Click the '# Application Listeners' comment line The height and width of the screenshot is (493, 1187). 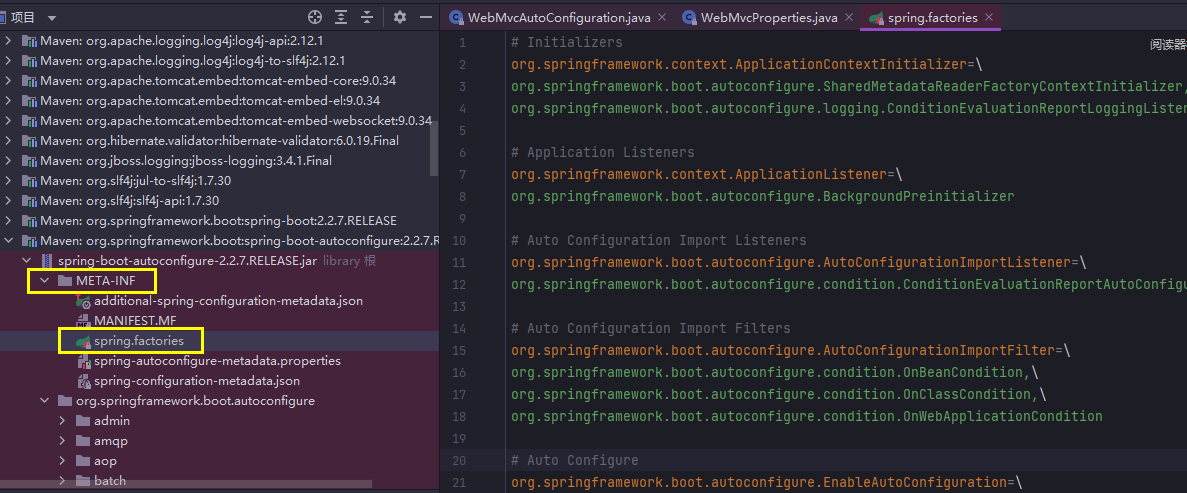pos(603,152)
